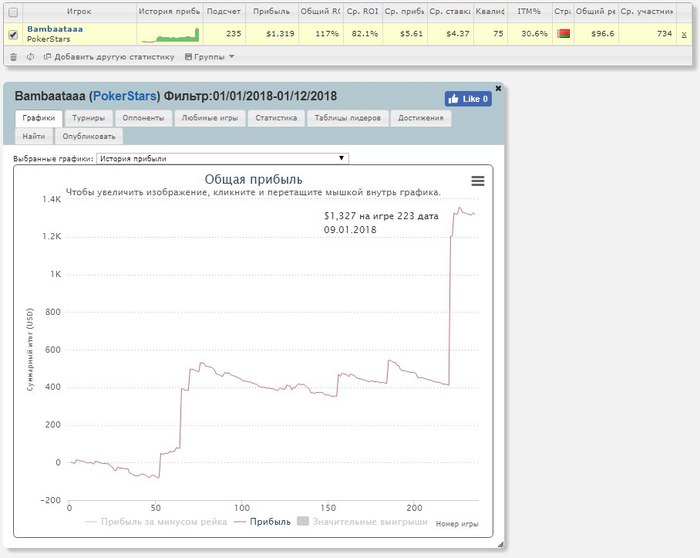Viewport: 700px width, 558px height.
Task: Click the chart tooltip '$1,327 на игре 223'
Action: (x=381, y=223)
